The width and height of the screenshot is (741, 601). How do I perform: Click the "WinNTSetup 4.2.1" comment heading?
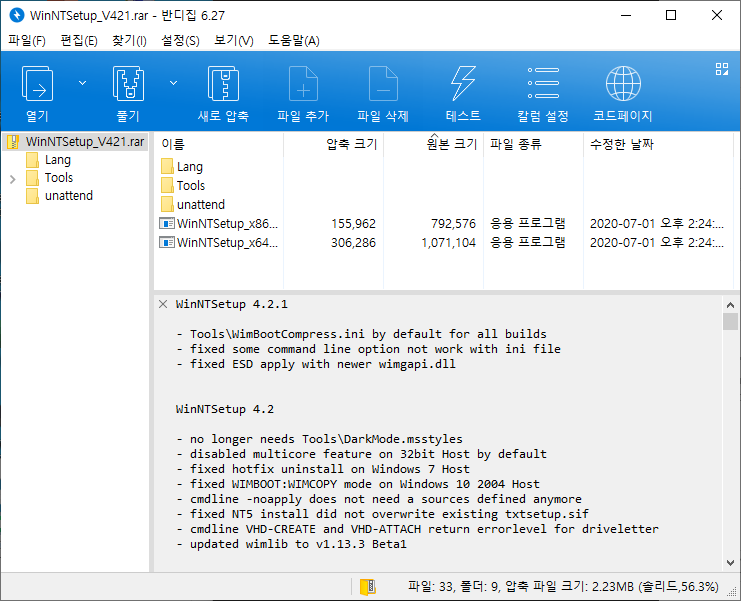pos(232,304)
